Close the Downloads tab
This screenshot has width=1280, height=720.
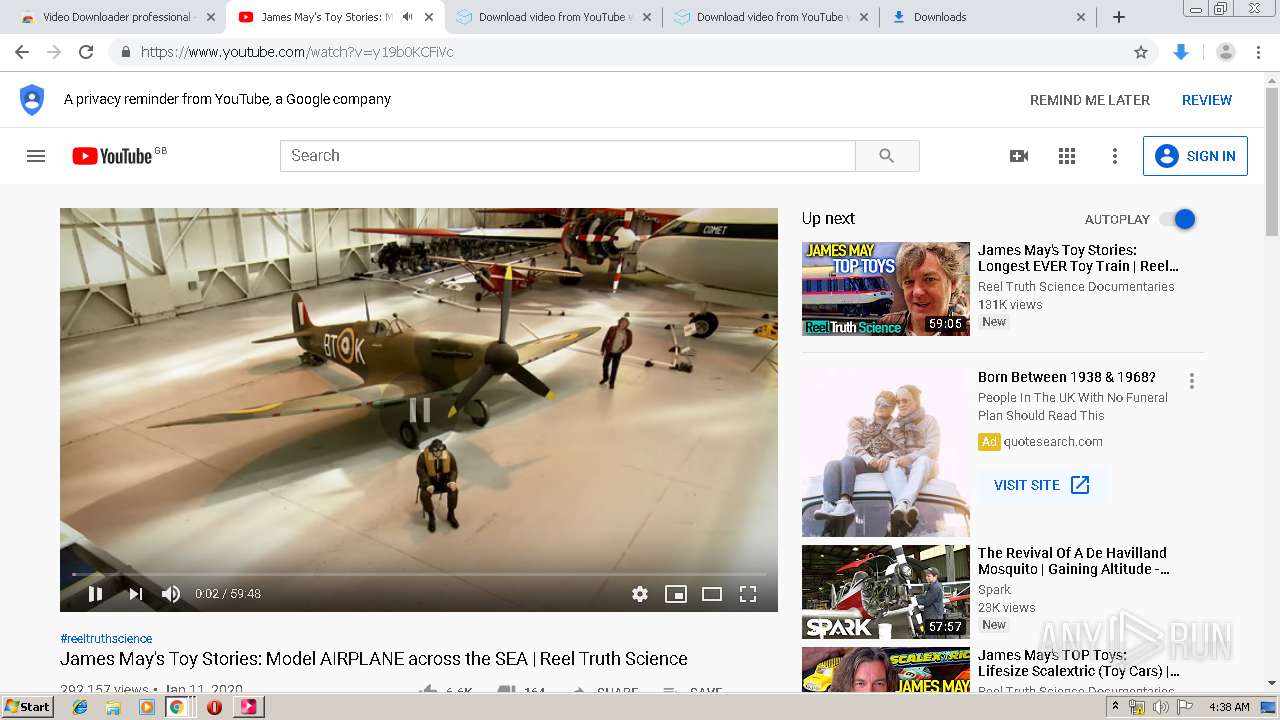point(1080,17)
